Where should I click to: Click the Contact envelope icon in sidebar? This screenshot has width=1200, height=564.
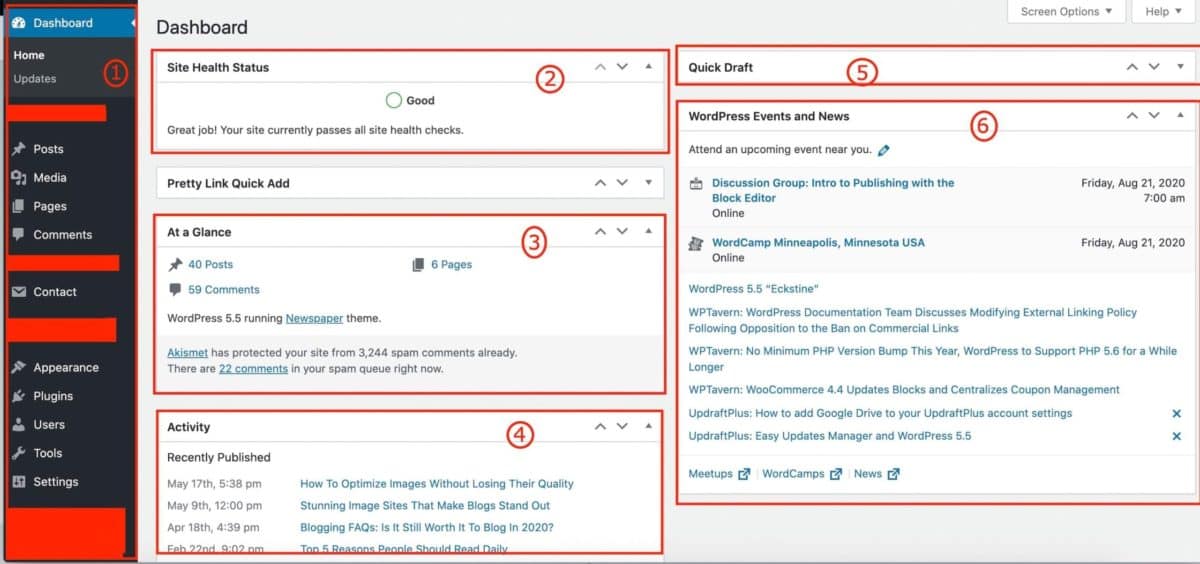tap(19, 292)
